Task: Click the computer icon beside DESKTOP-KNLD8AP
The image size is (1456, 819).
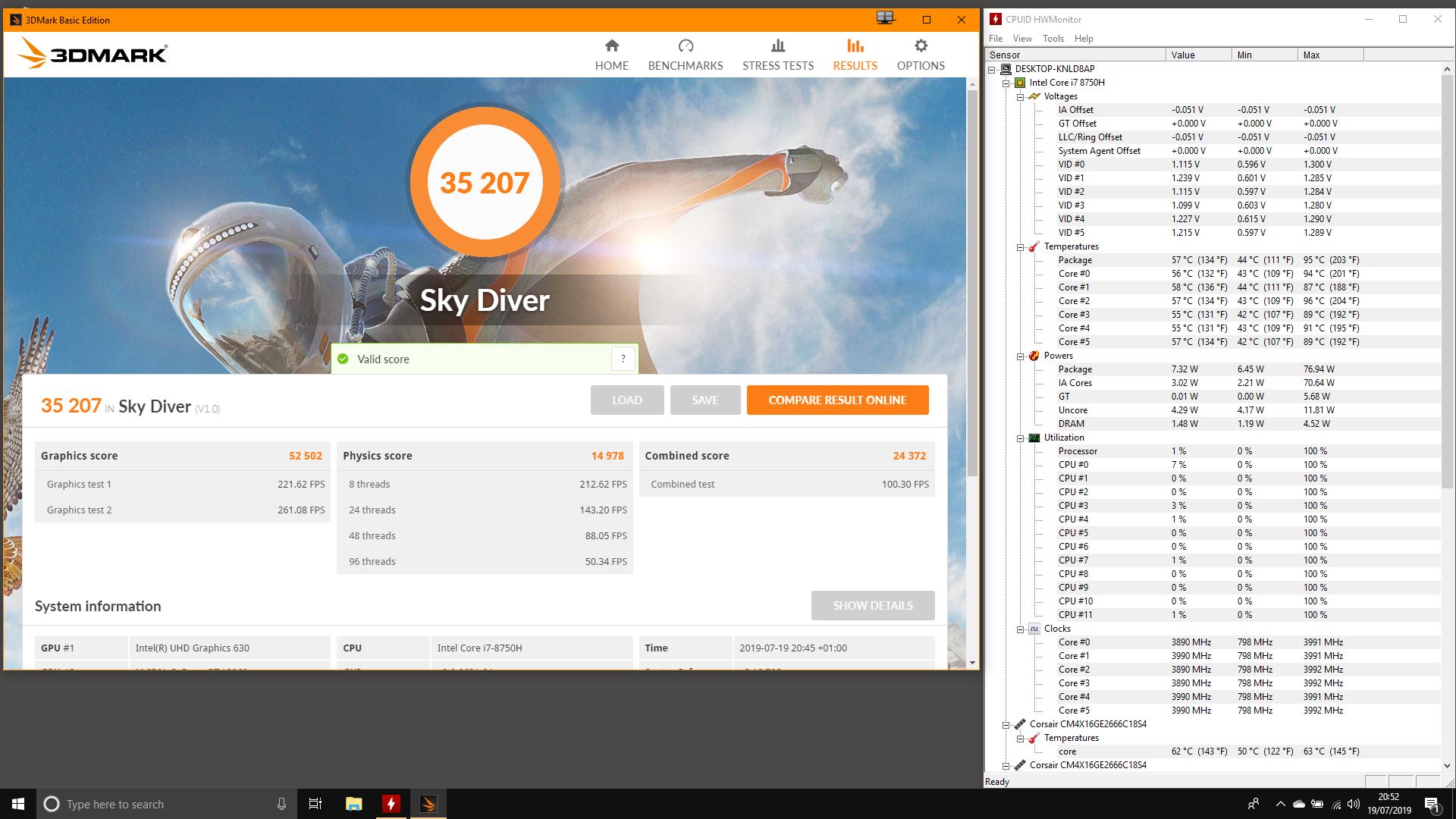Action: [x=1006, y=68]
